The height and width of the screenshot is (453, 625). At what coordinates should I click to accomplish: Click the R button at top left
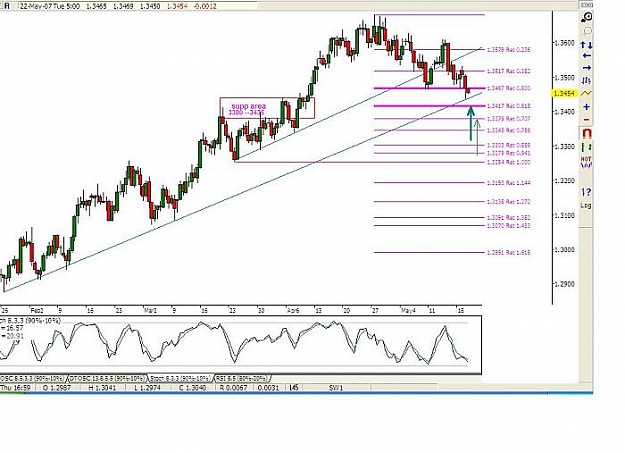point(6,6)
